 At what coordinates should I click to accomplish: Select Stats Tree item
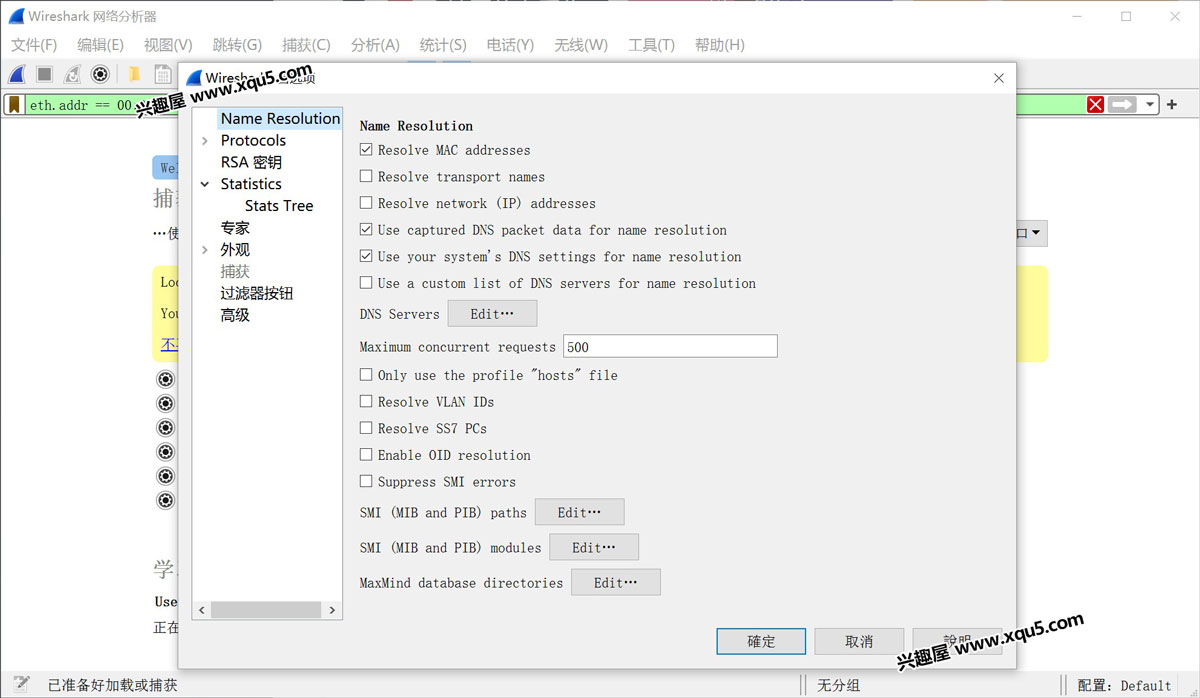click(279, 206)
